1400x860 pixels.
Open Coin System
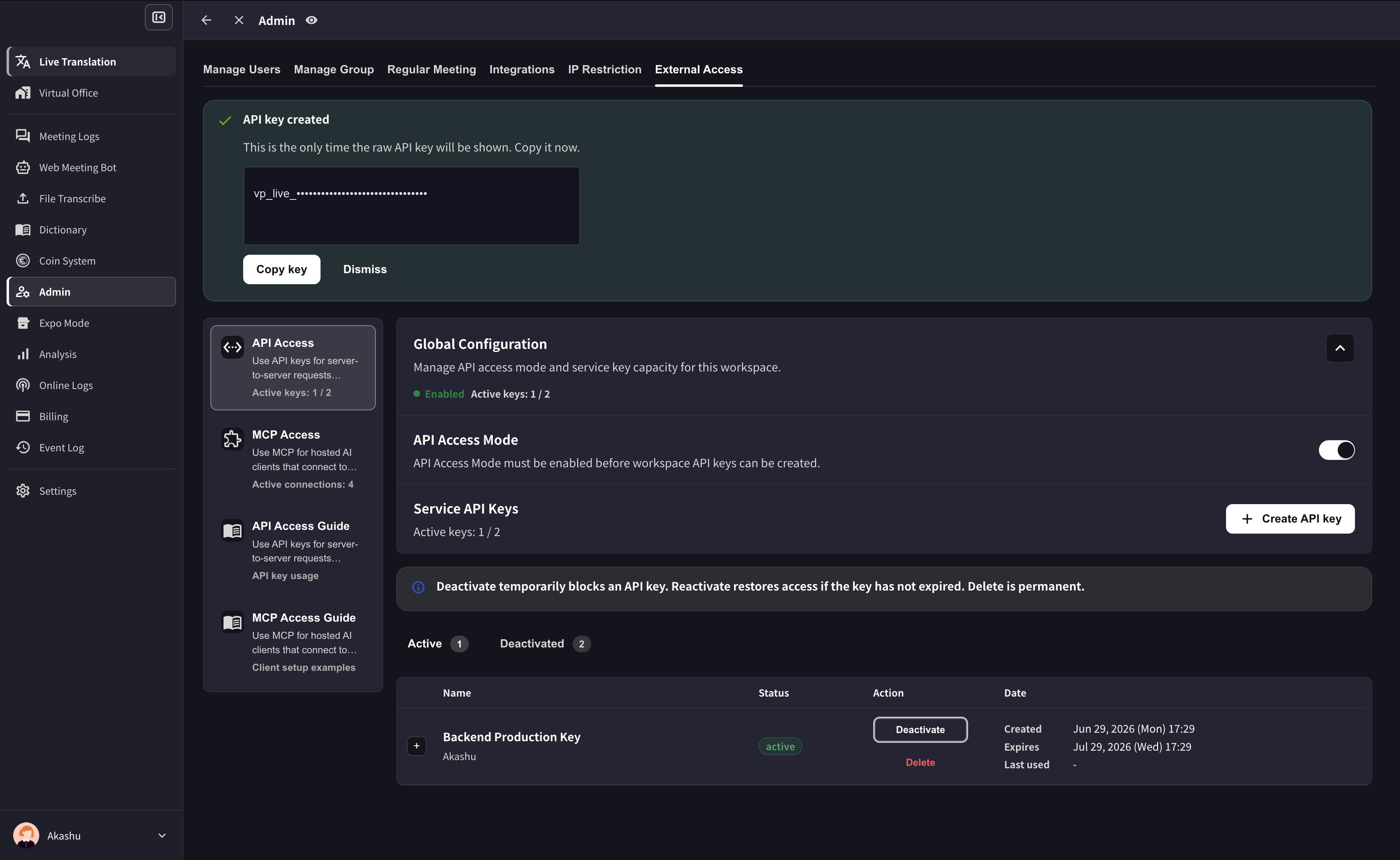click(91, 260)
